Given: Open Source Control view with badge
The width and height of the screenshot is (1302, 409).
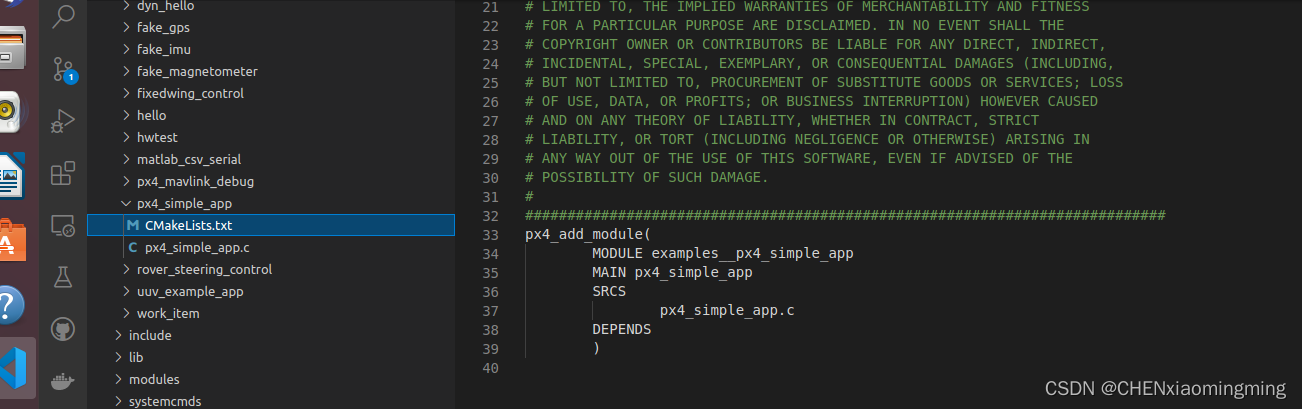Looking at the screenshot, I should point(63,68).
